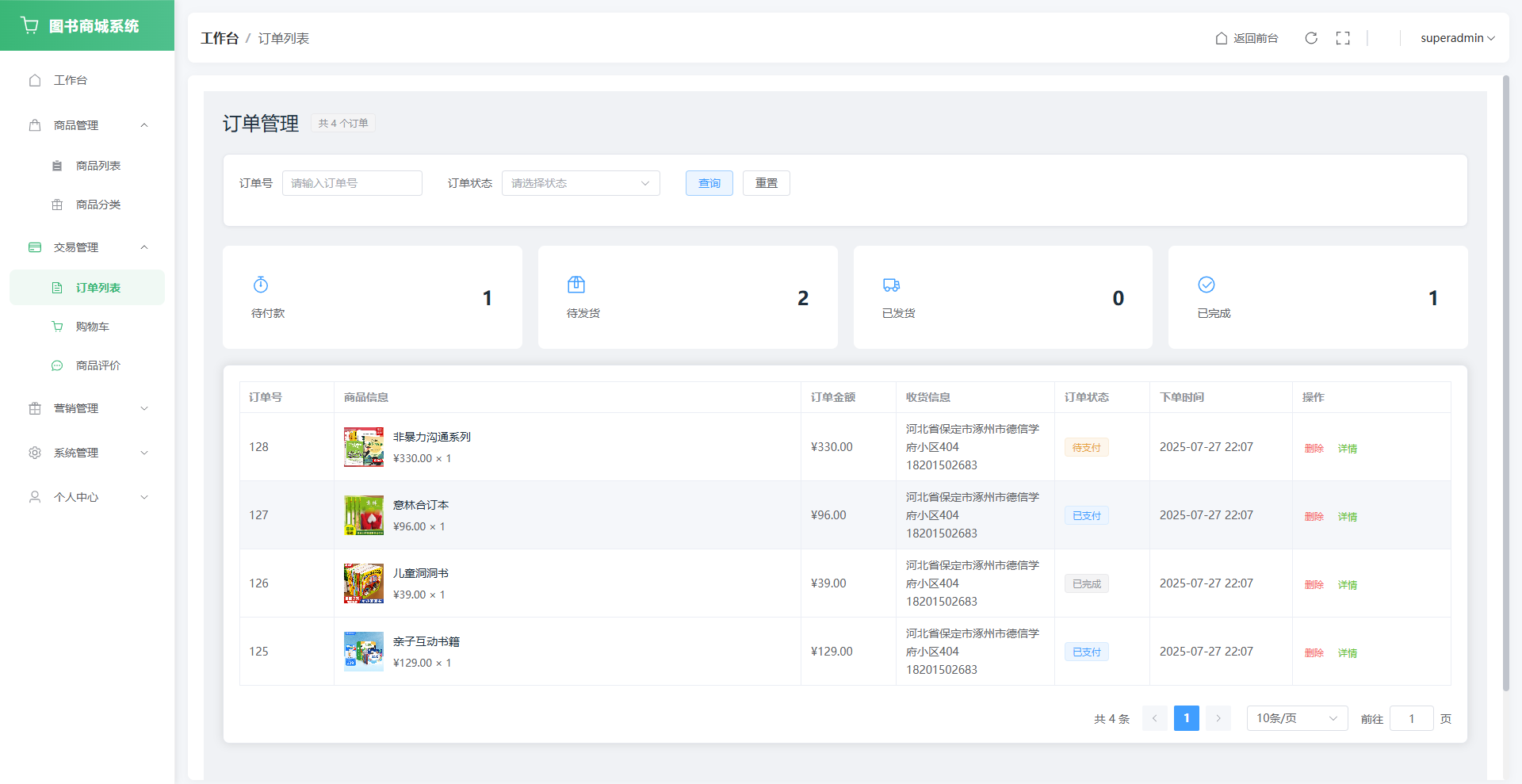Expand the 系统管理 sidebar section

[87, 453]
